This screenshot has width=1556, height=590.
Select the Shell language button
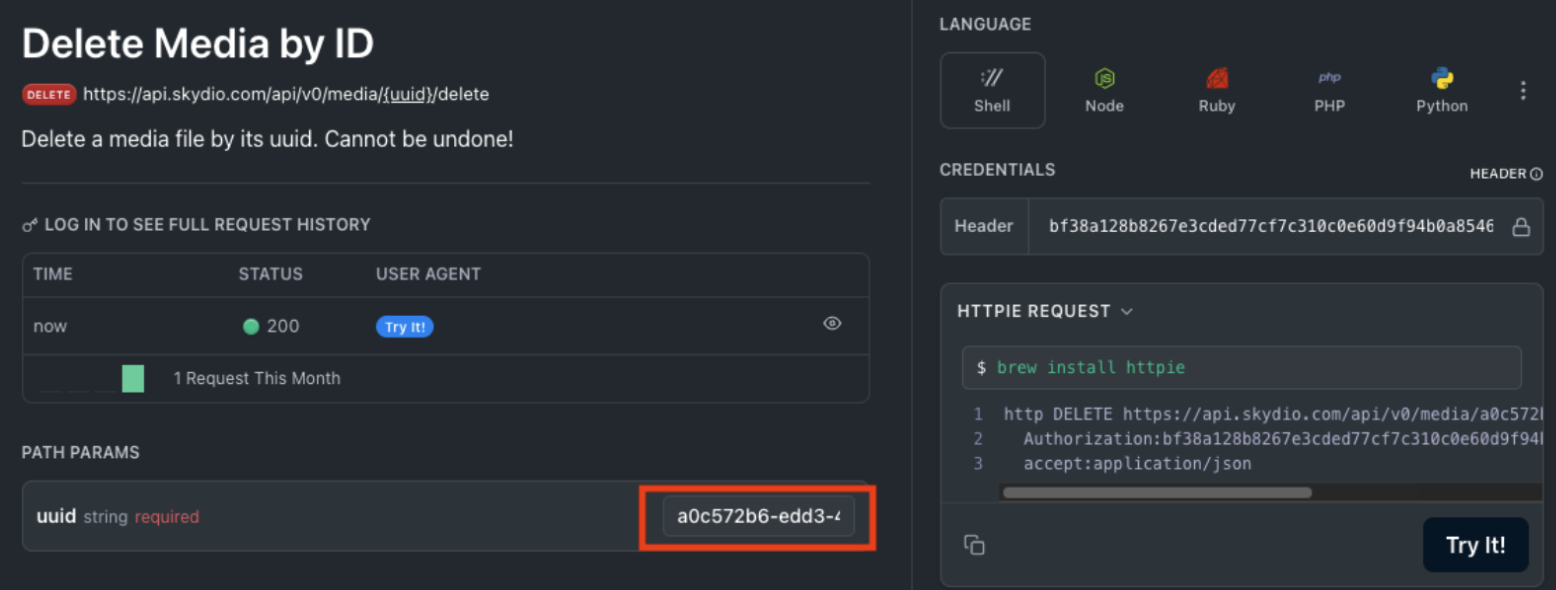click(992, 90)
